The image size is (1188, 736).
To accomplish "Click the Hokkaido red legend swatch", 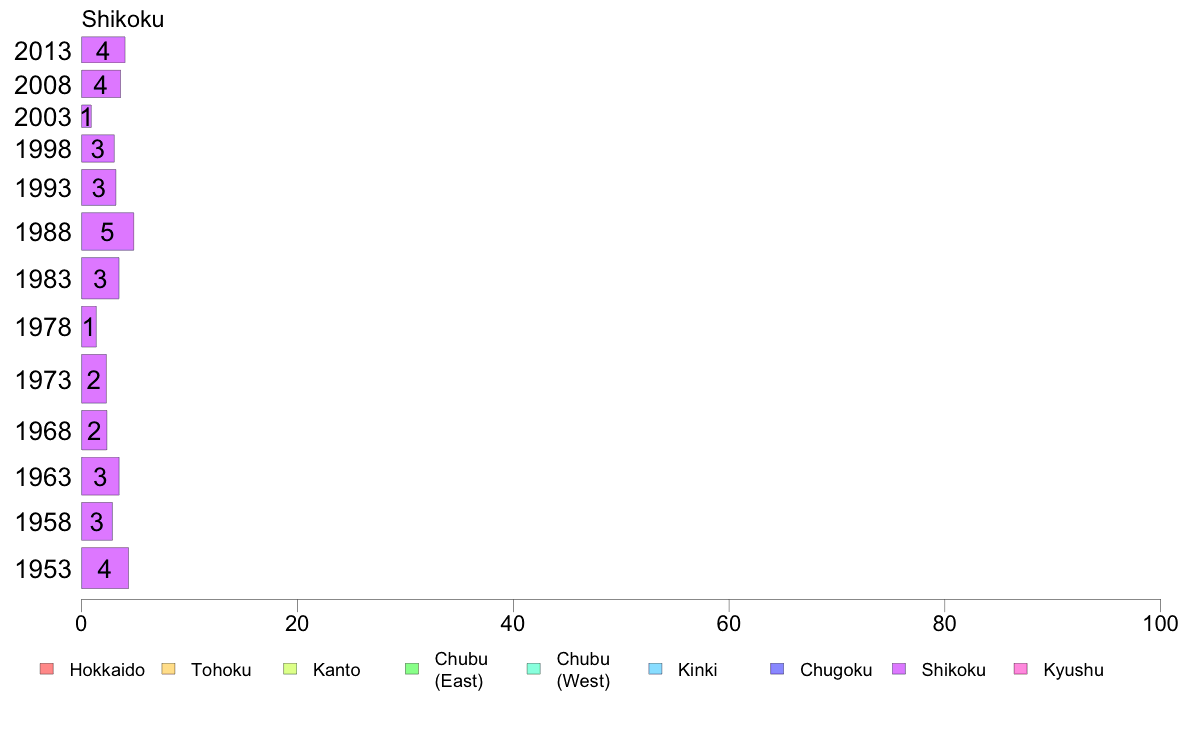I will 47,669.
